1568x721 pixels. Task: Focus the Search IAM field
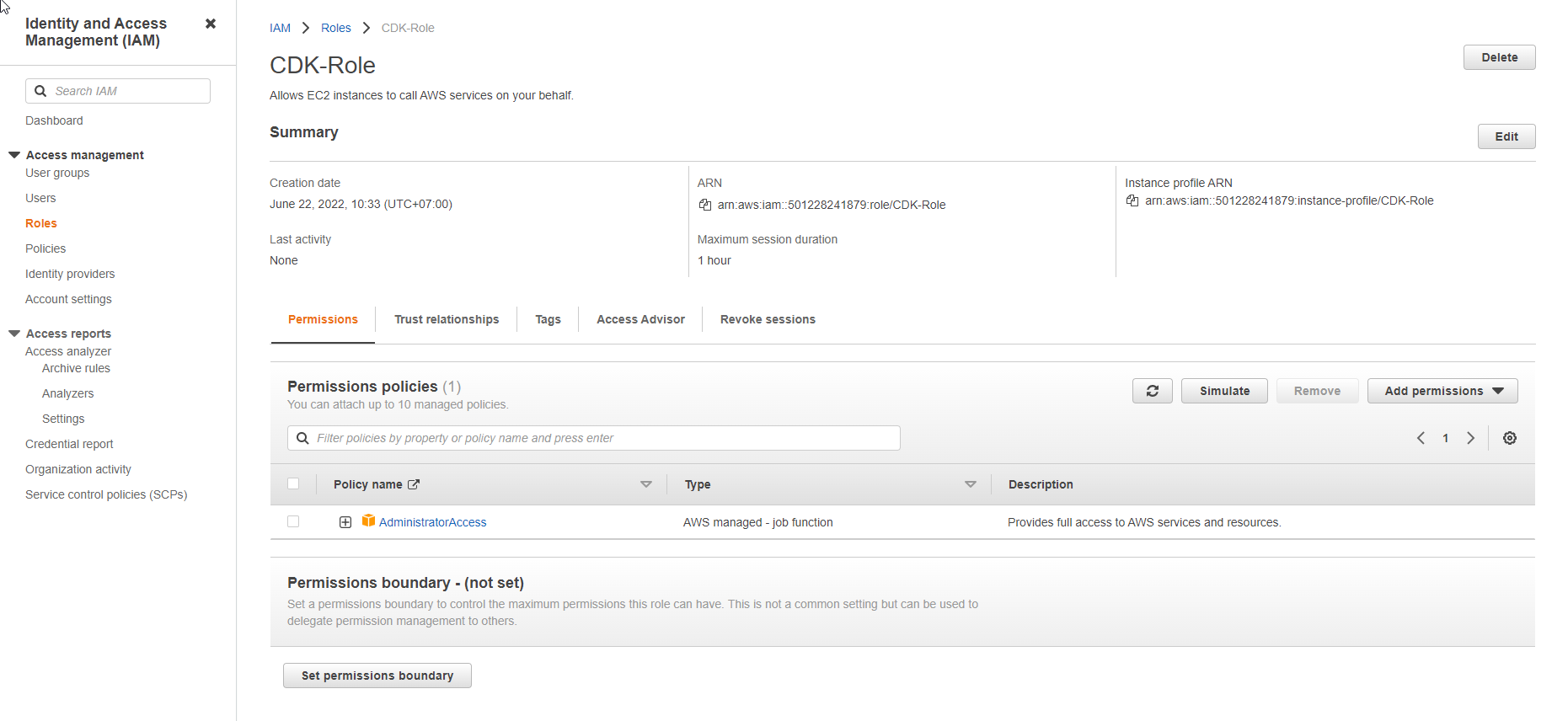pos(118,91)
